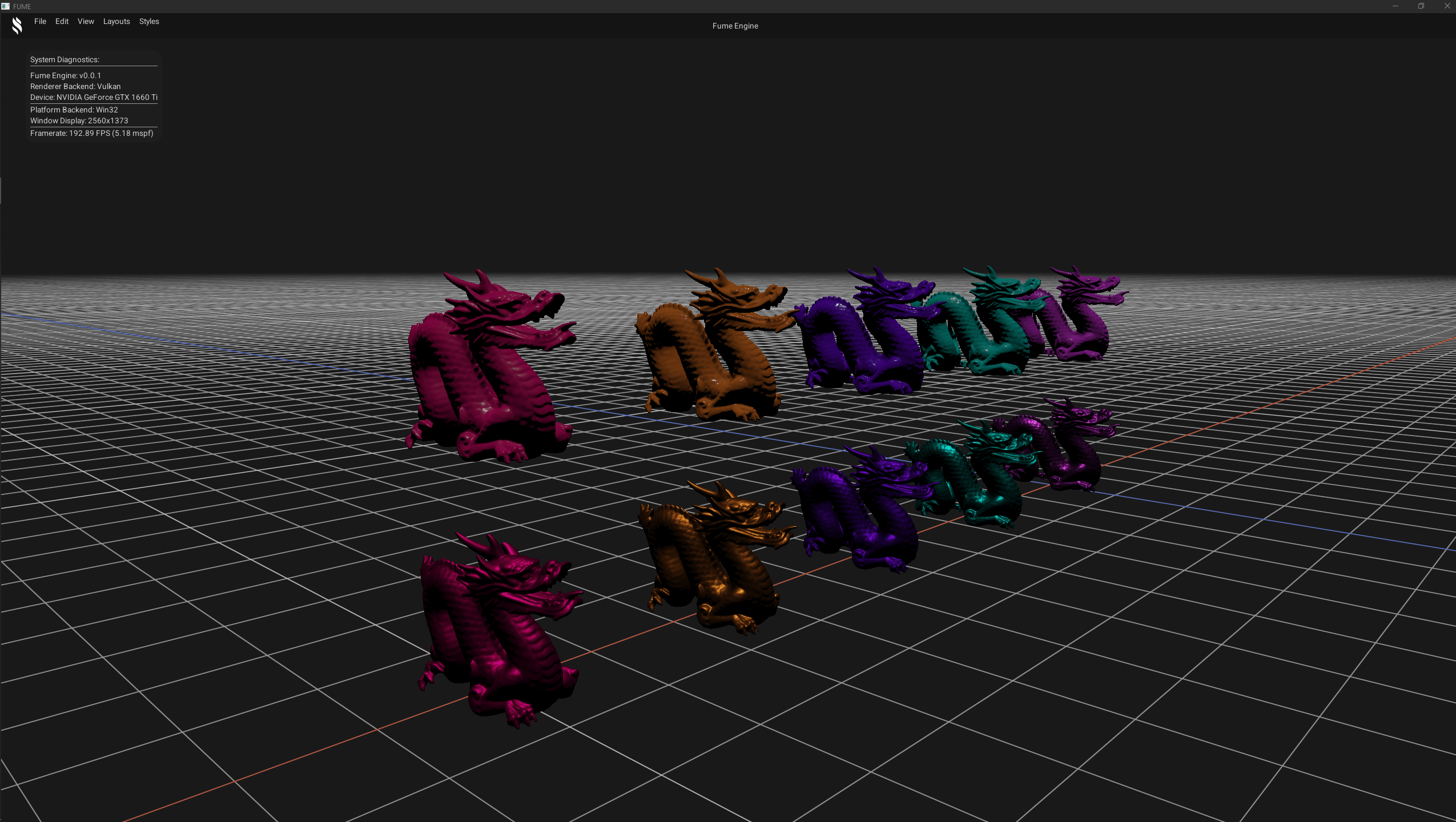Open the Edit menu

tap(62, 21)
